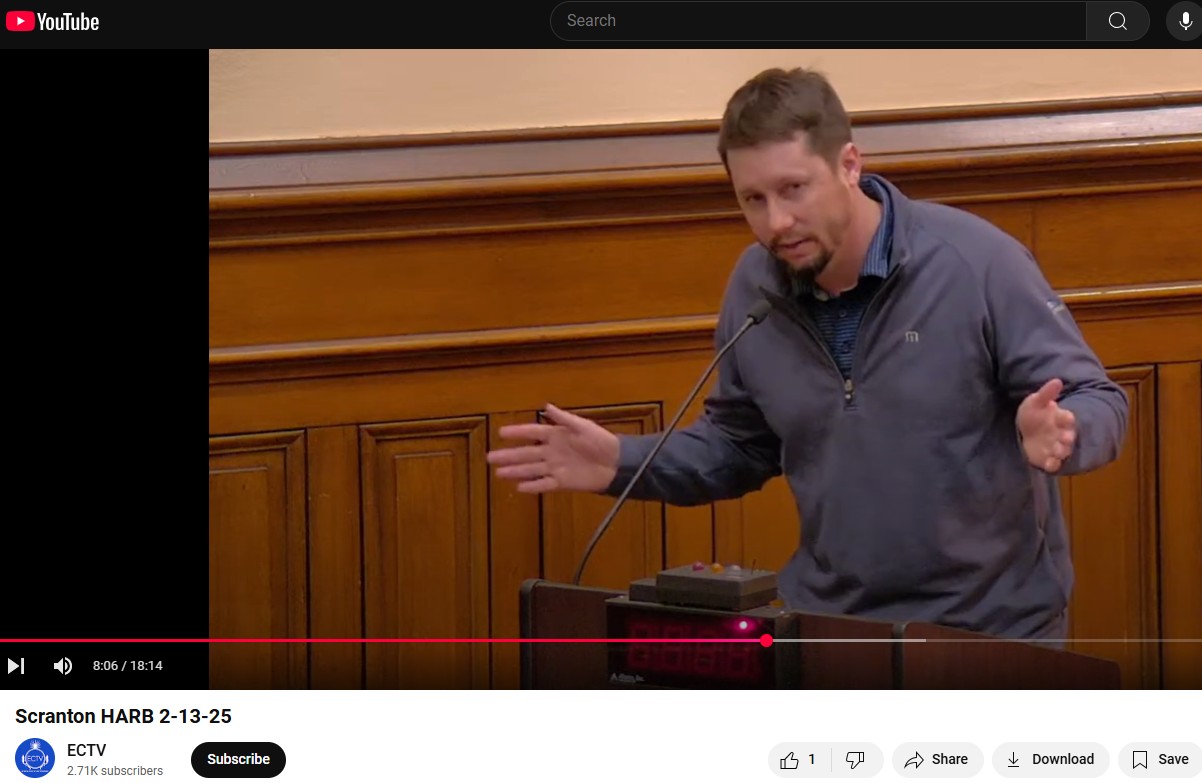The image size is (1202, 783).
Task: Mute the video volume speaker icon
Action: pyautogui.click(x=63, y=666)
